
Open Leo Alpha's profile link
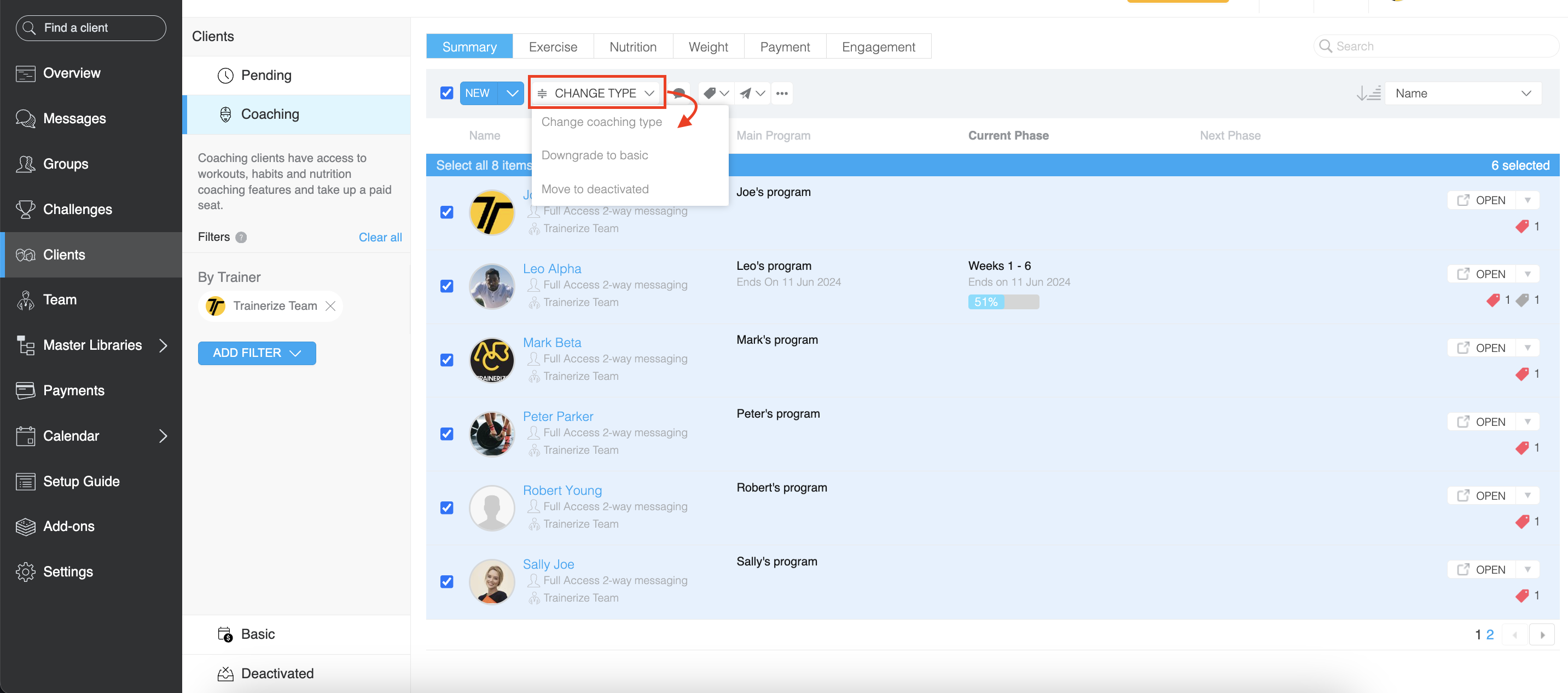551,269
